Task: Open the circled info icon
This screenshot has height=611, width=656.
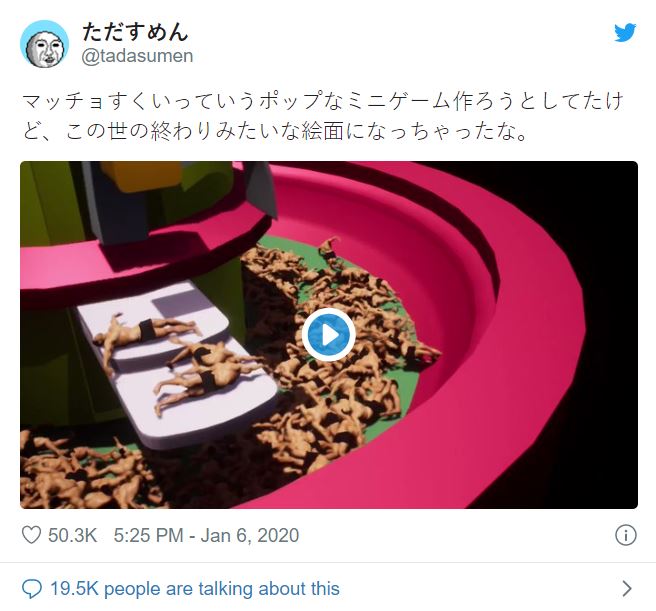Action: point(626,535)
